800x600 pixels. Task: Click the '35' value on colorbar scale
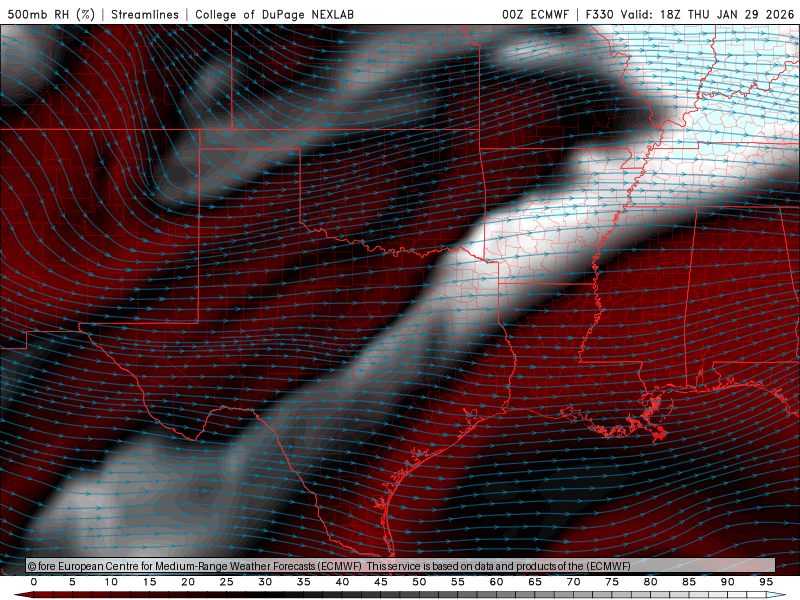pyautogui.click(x=304, y=582)
